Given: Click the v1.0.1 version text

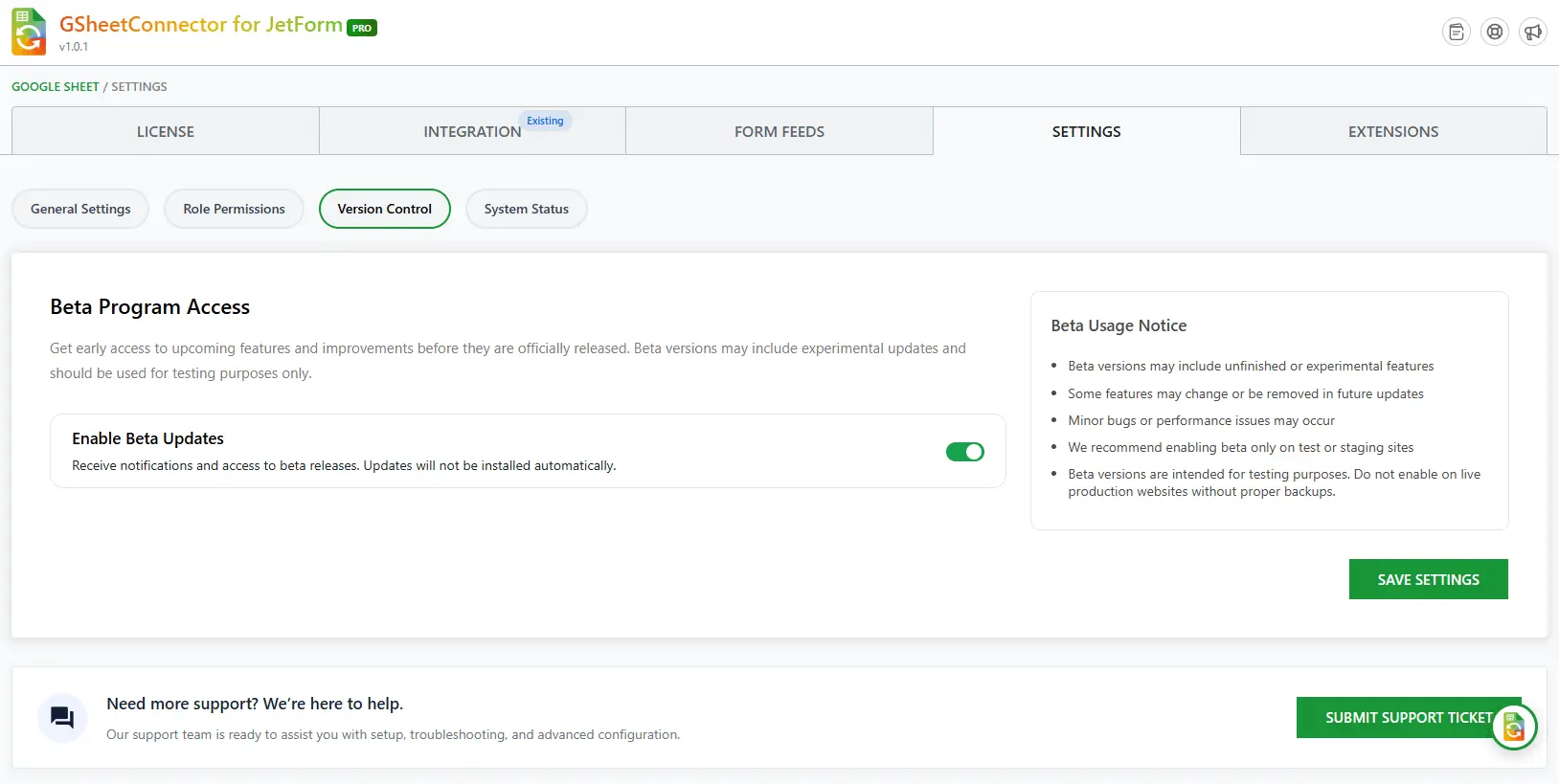Looking at the screenshot, I should [x=74, y=47].
